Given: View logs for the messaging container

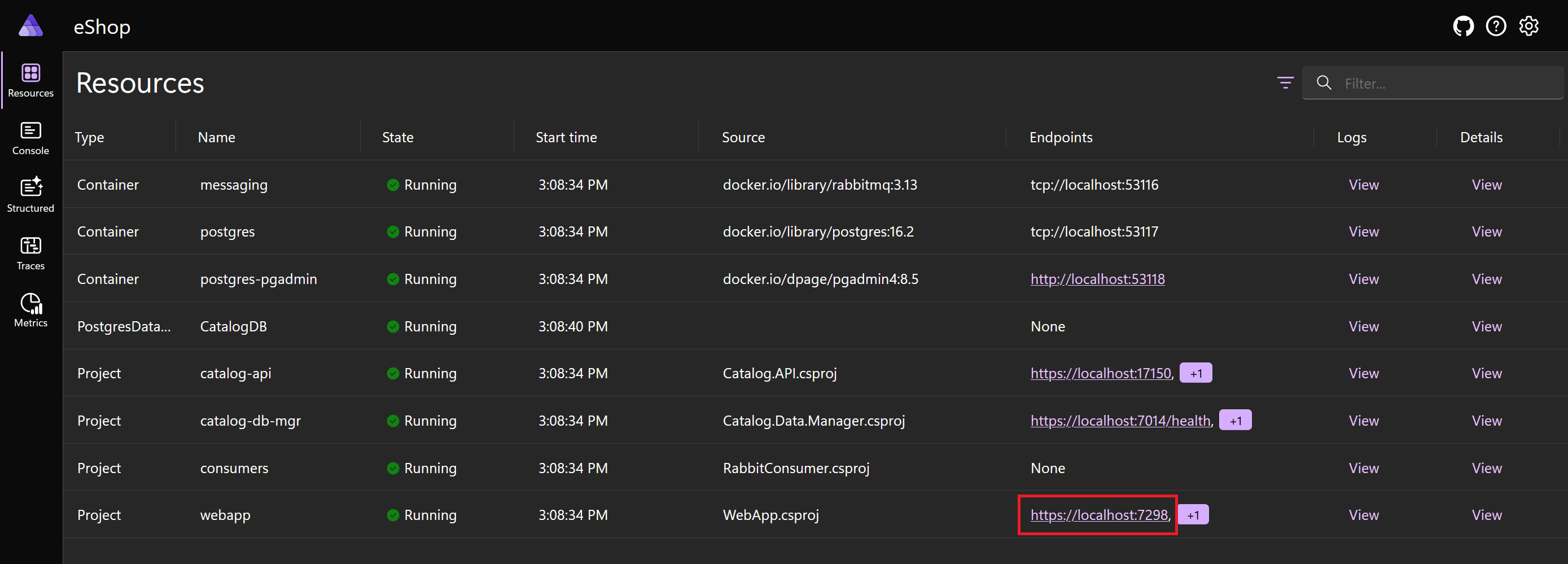Looking at the screenshot, I should (1363, 185).
